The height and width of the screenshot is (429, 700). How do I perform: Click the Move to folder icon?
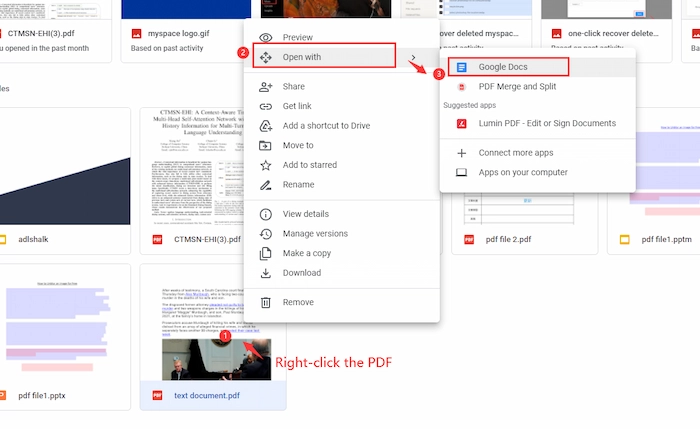(265, 146)
